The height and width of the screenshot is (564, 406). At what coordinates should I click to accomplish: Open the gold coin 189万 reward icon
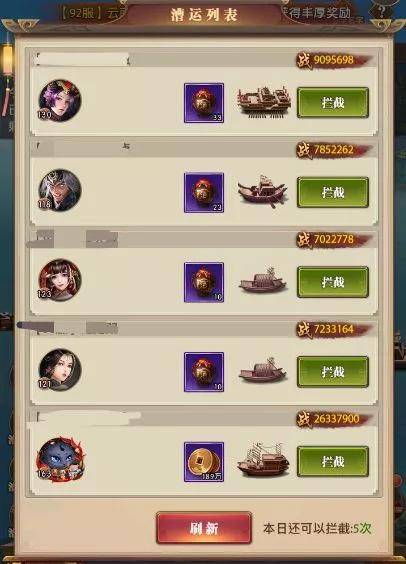click(x=204, y=462)
